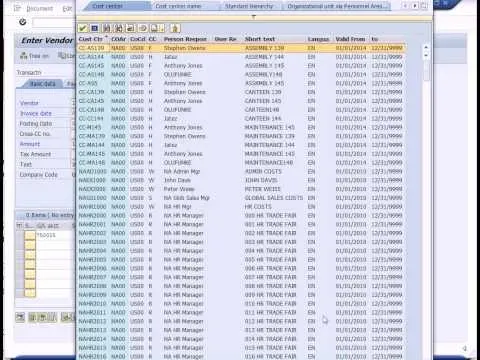Viewport: 480px width, 360px height.
Task: Switch to Organizational unit via Personnel Area tab
Action: 337,6
